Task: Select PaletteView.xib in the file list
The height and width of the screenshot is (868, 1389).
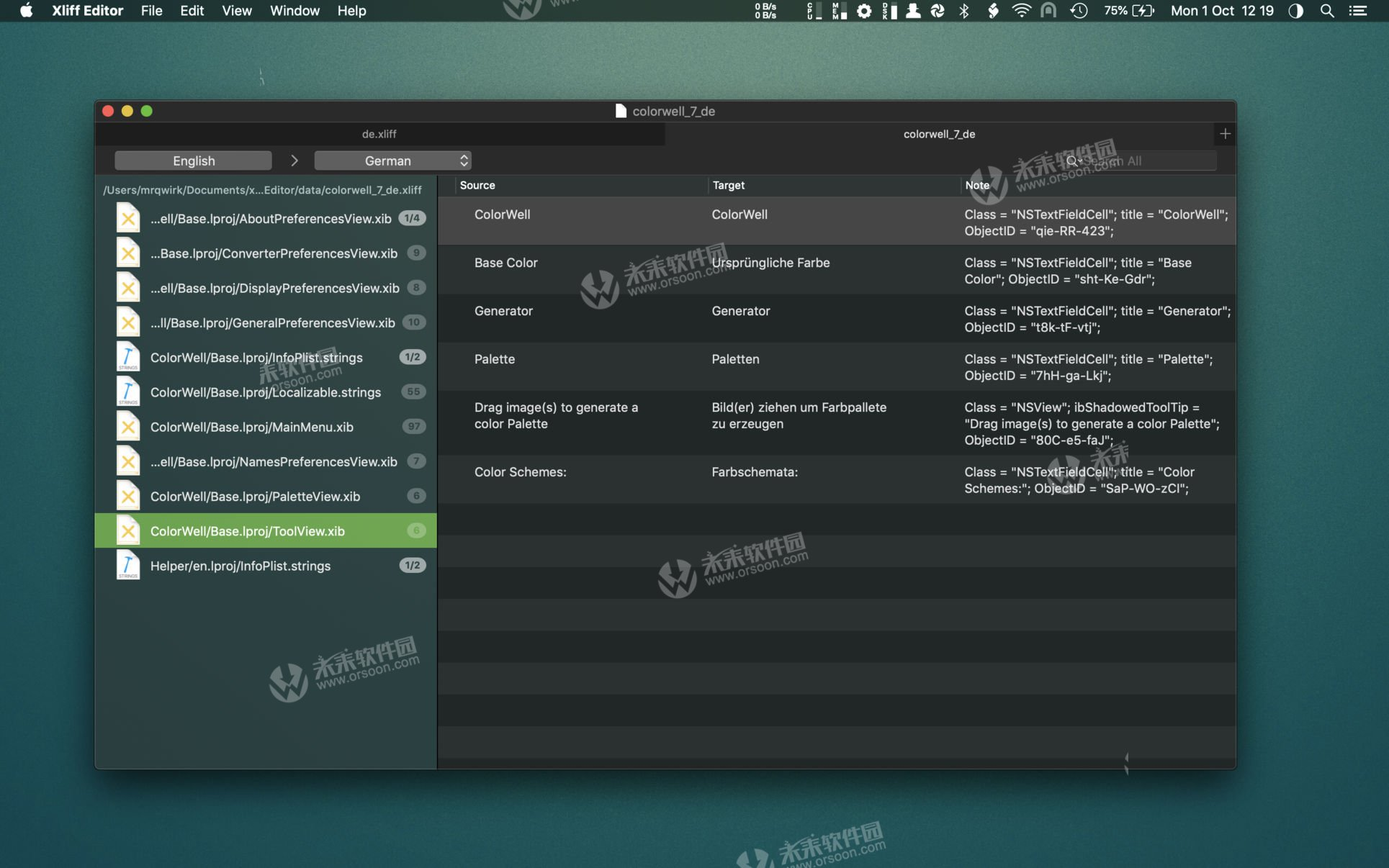Action: 255,497
